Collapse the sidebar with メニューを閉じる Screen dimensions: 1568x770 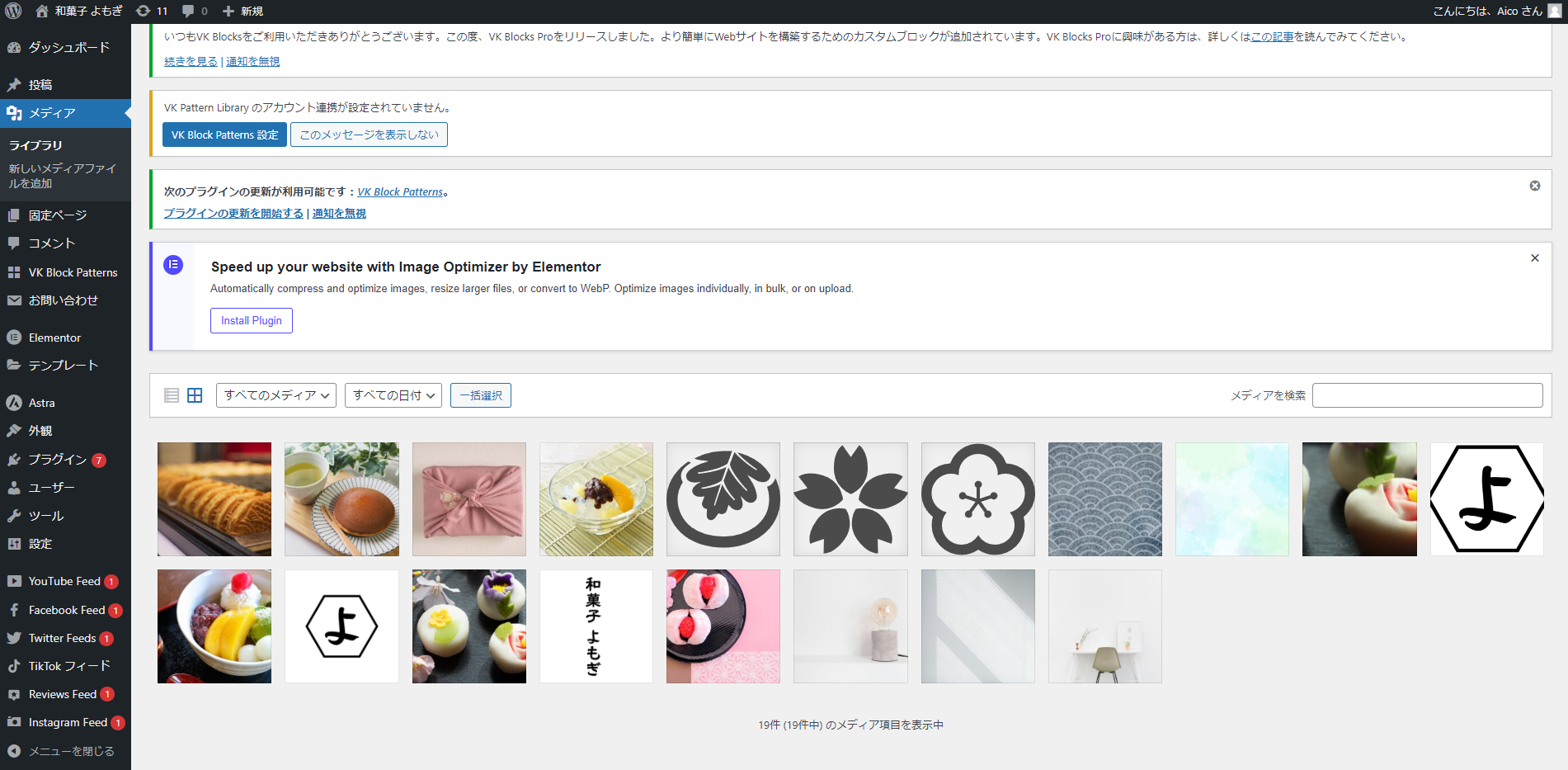click(x=65, y=751)
